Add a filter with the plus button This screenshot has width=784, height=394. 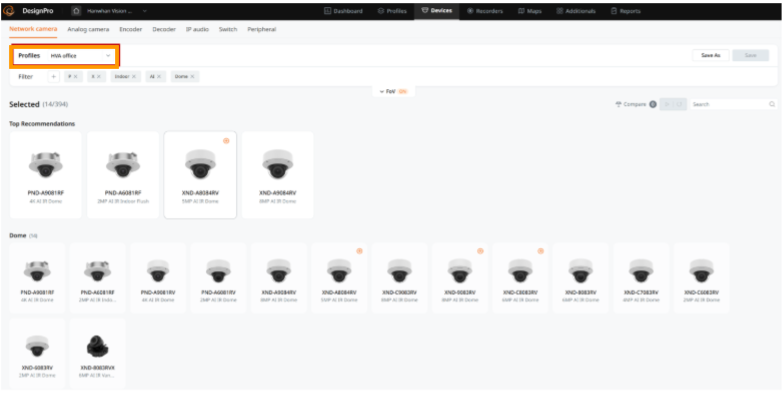coord(54,76)
